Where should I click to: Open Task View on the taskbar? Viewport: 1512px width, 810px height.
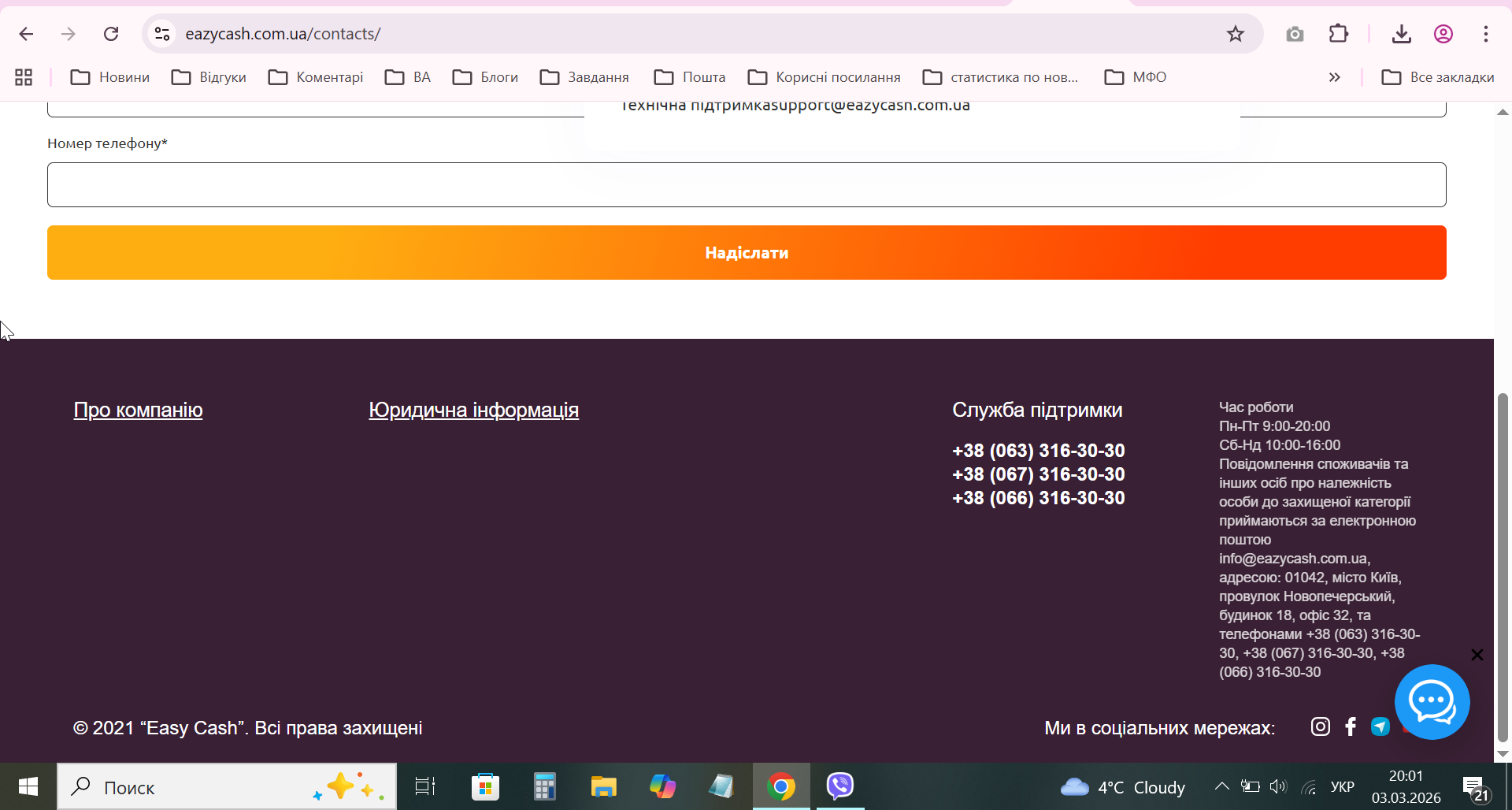point(425,786)
